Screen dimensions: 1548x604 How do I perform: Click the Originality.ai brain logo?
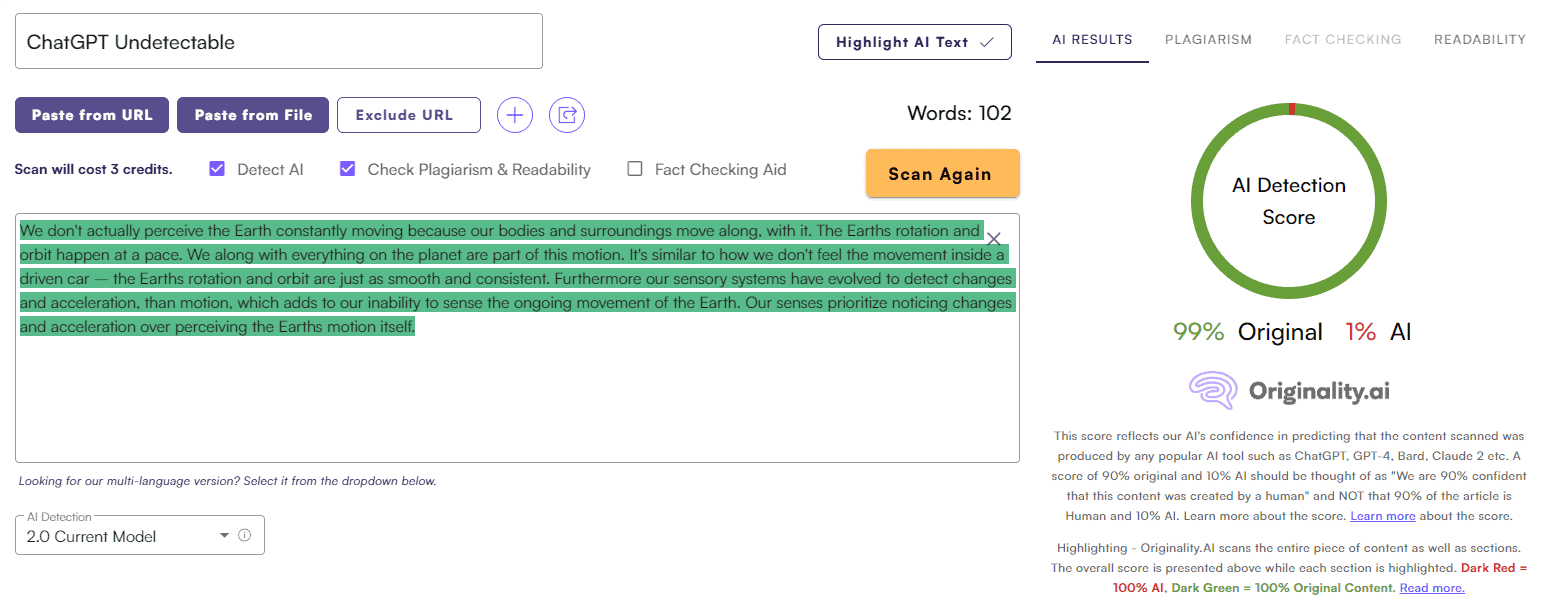click(1213, 391)
